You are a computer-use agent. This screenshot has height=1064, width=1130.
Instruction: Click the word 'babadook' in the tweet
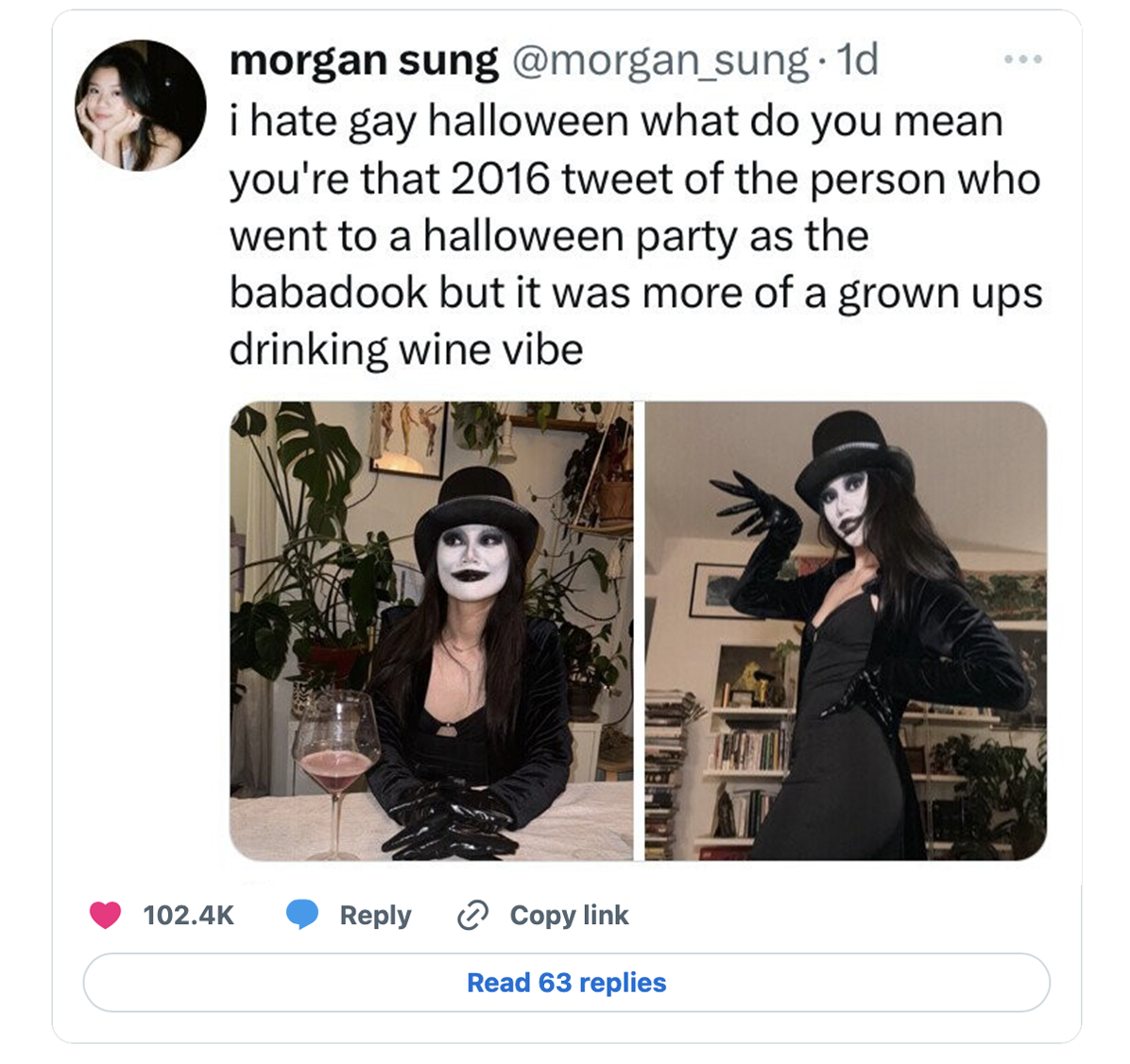click(328, 293)
